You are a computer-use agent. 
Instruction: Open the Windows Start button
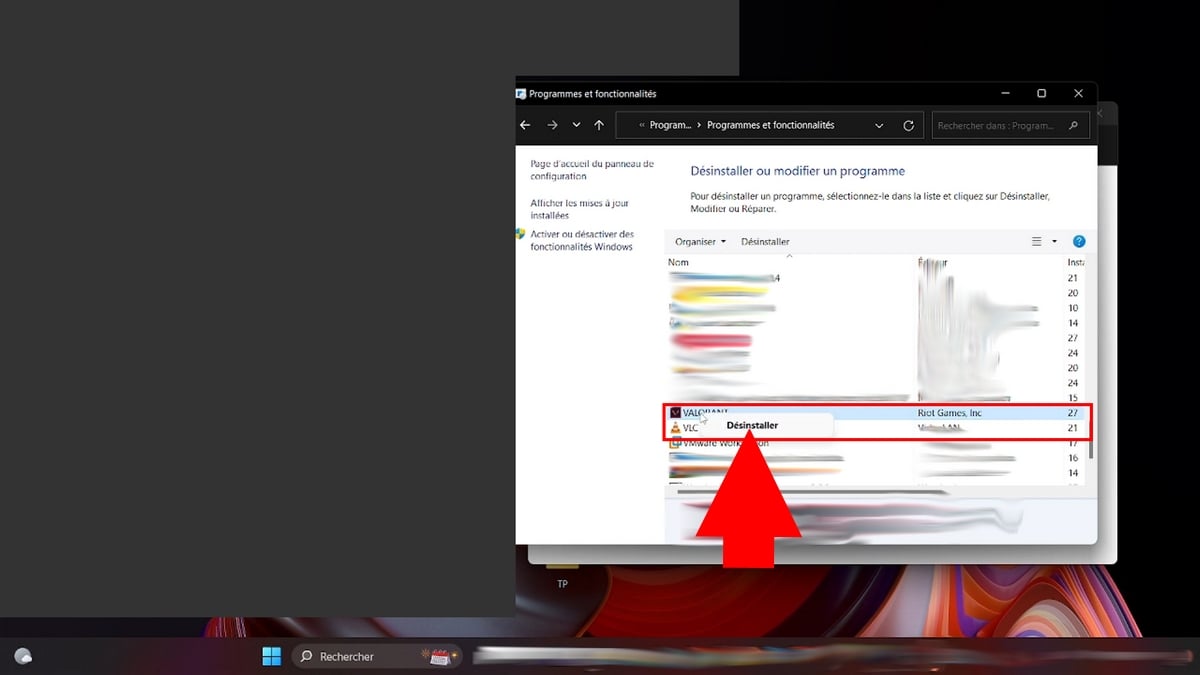pyautogui.click(x=271, y=656)
